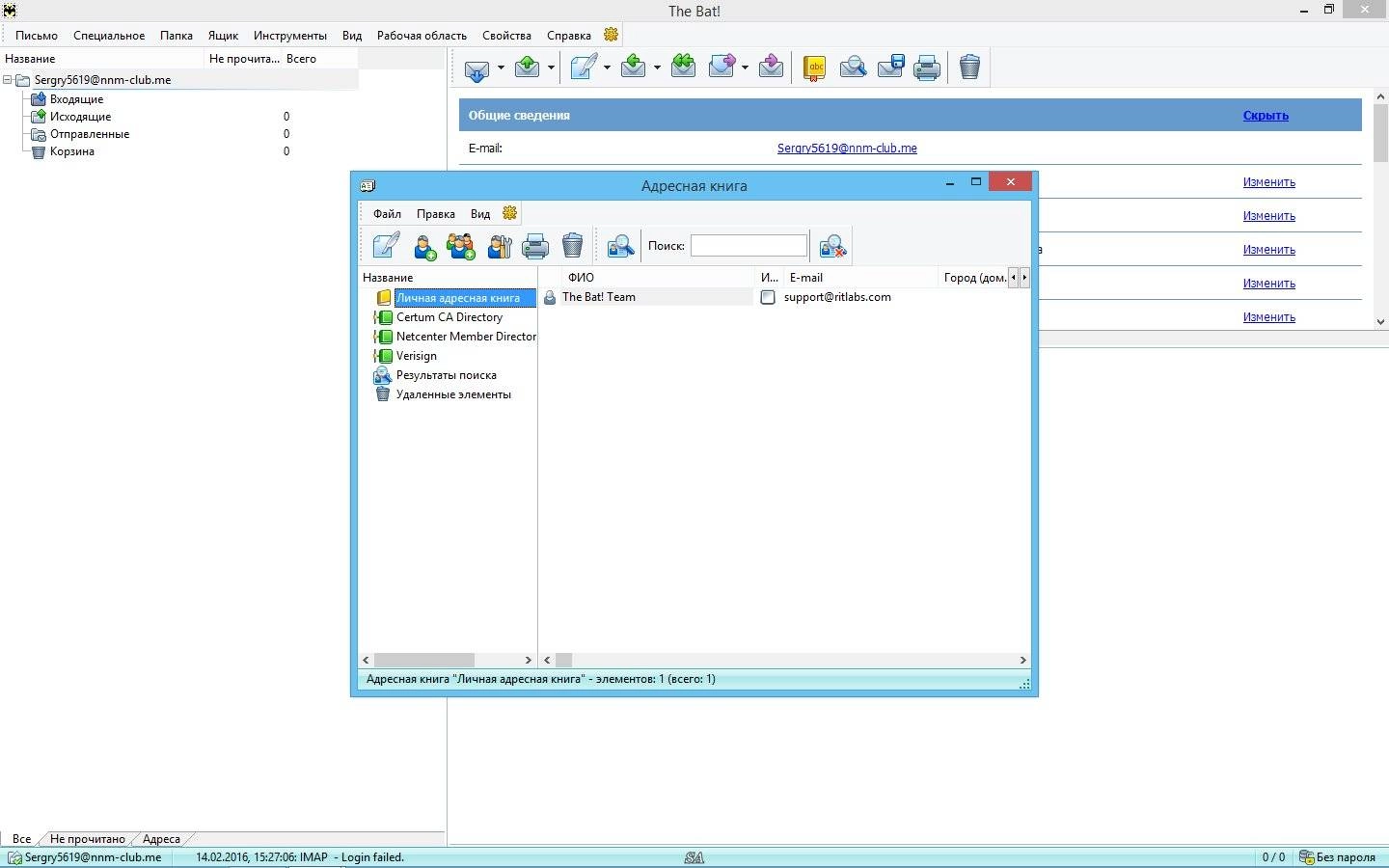Open Правка menu in Address Book
1389x868 pixels.
436,214
